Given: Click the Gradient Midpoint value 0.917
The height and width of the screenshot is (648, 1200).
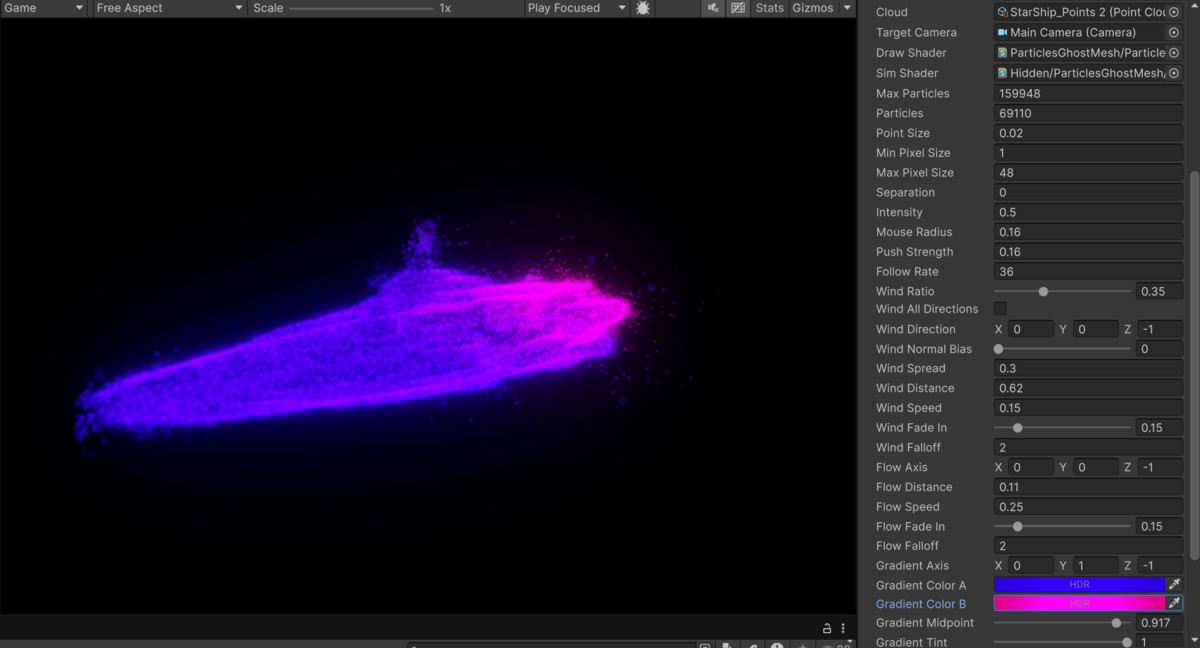Looking at the screenshot, I should click(x=1160, y=623).
